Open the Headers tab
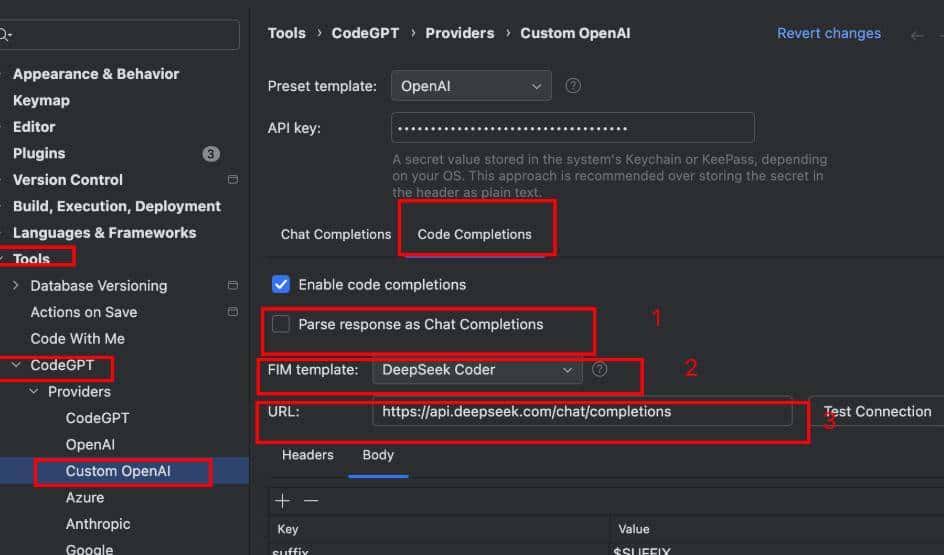 (x=308, y=455)
